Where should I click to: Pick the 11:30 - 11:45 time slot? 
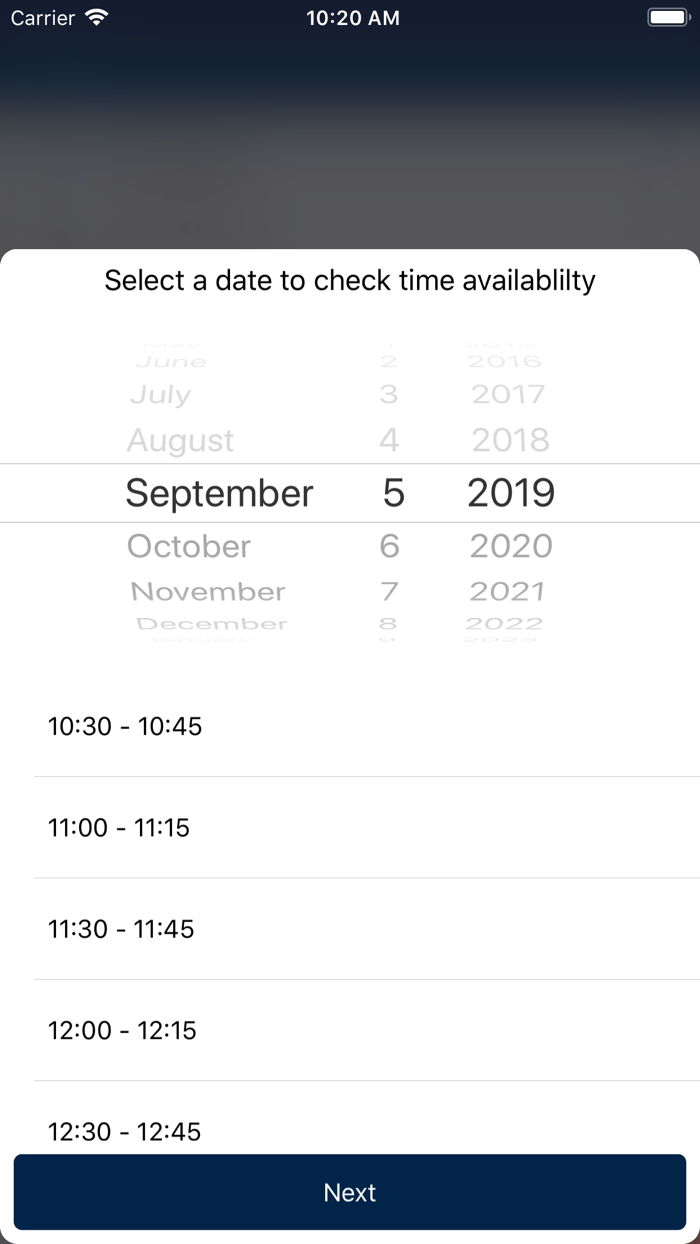point(121,929)
